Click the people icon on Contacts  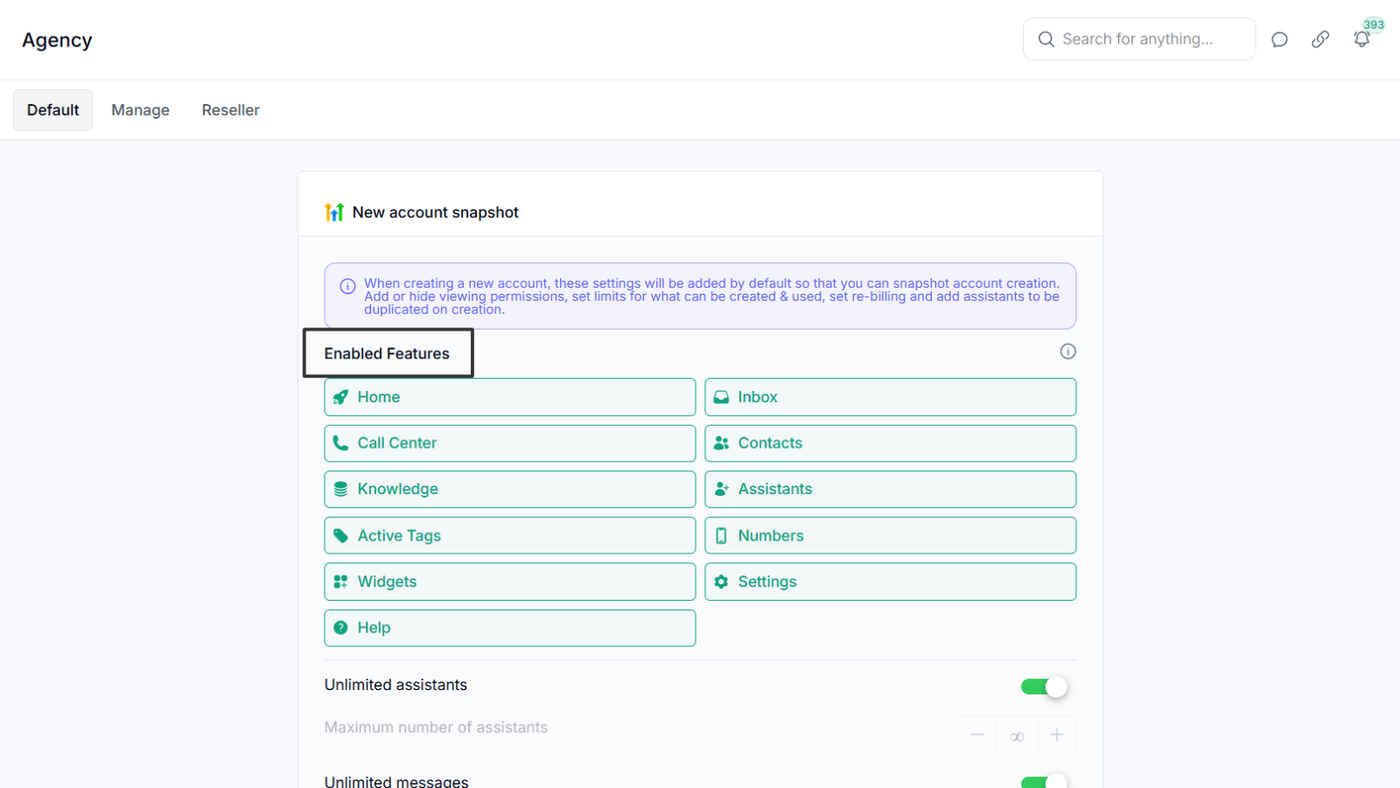721,443
